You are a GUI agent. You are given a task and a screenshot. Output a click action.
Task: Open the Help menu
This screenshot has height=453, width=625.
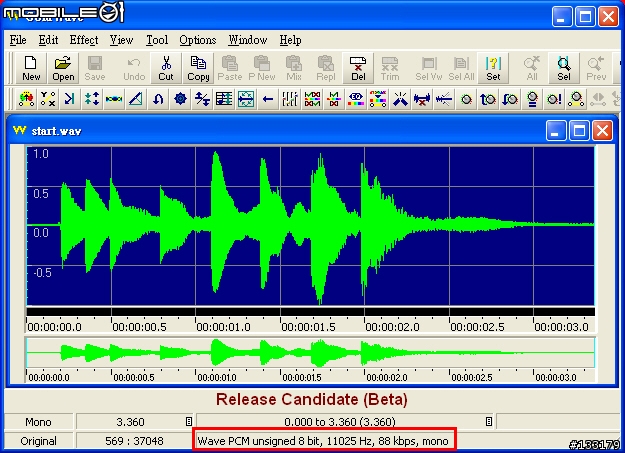[290, 40]
